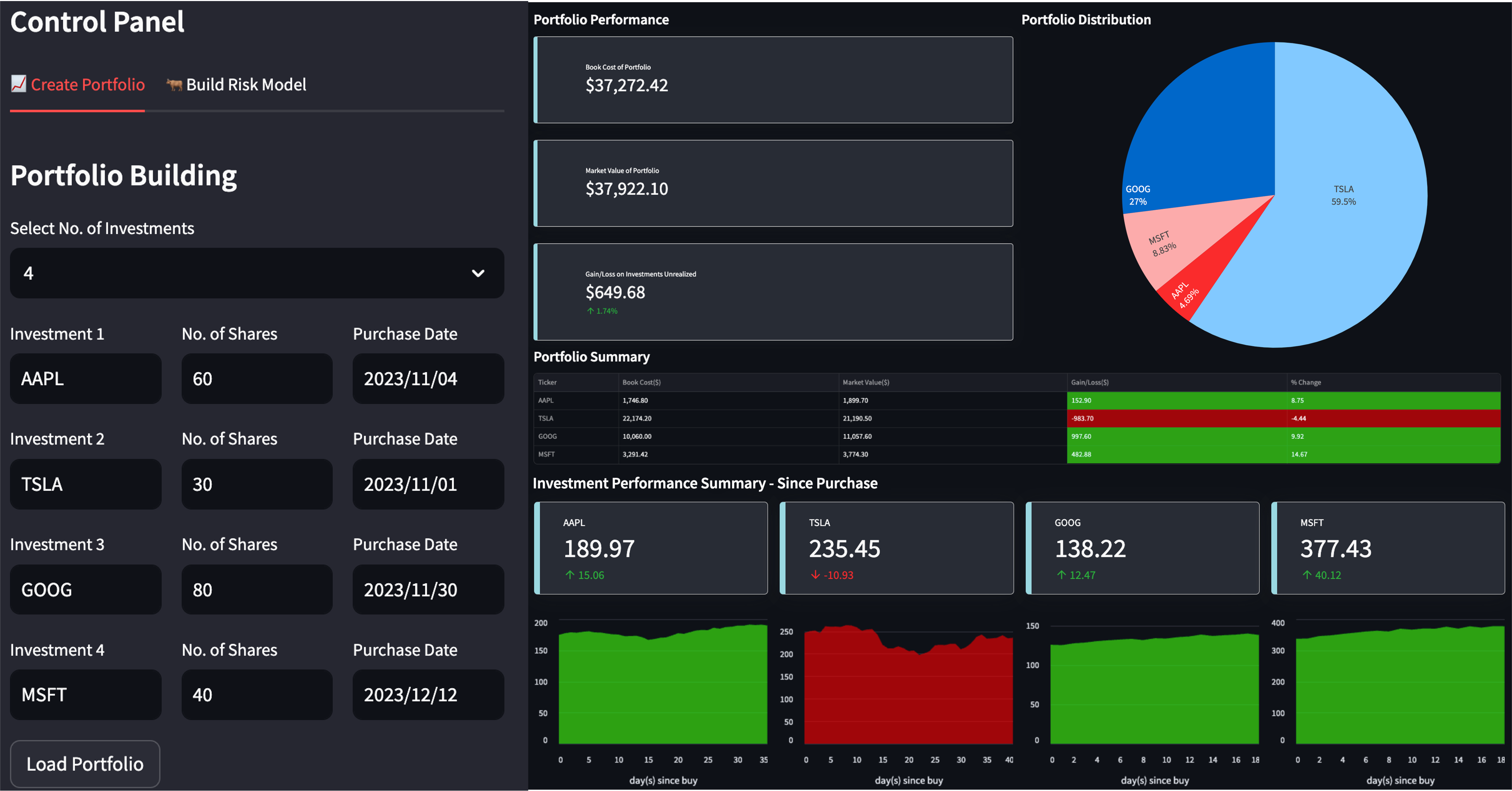Click the TSLA 235.45 performance card
The width and height of the screenshot is (1512, 791).
tap(896, 548)
